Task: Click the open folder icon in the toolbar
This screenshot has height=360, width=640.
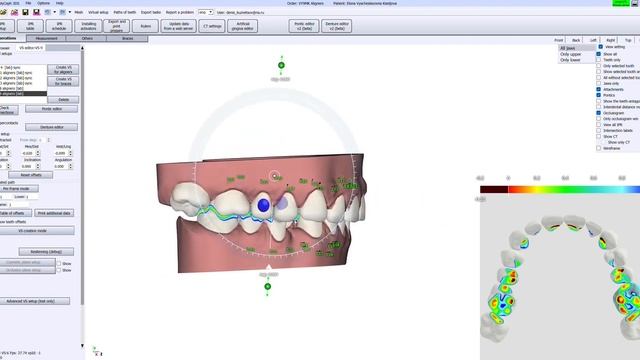Action: (x=3, y=12)
